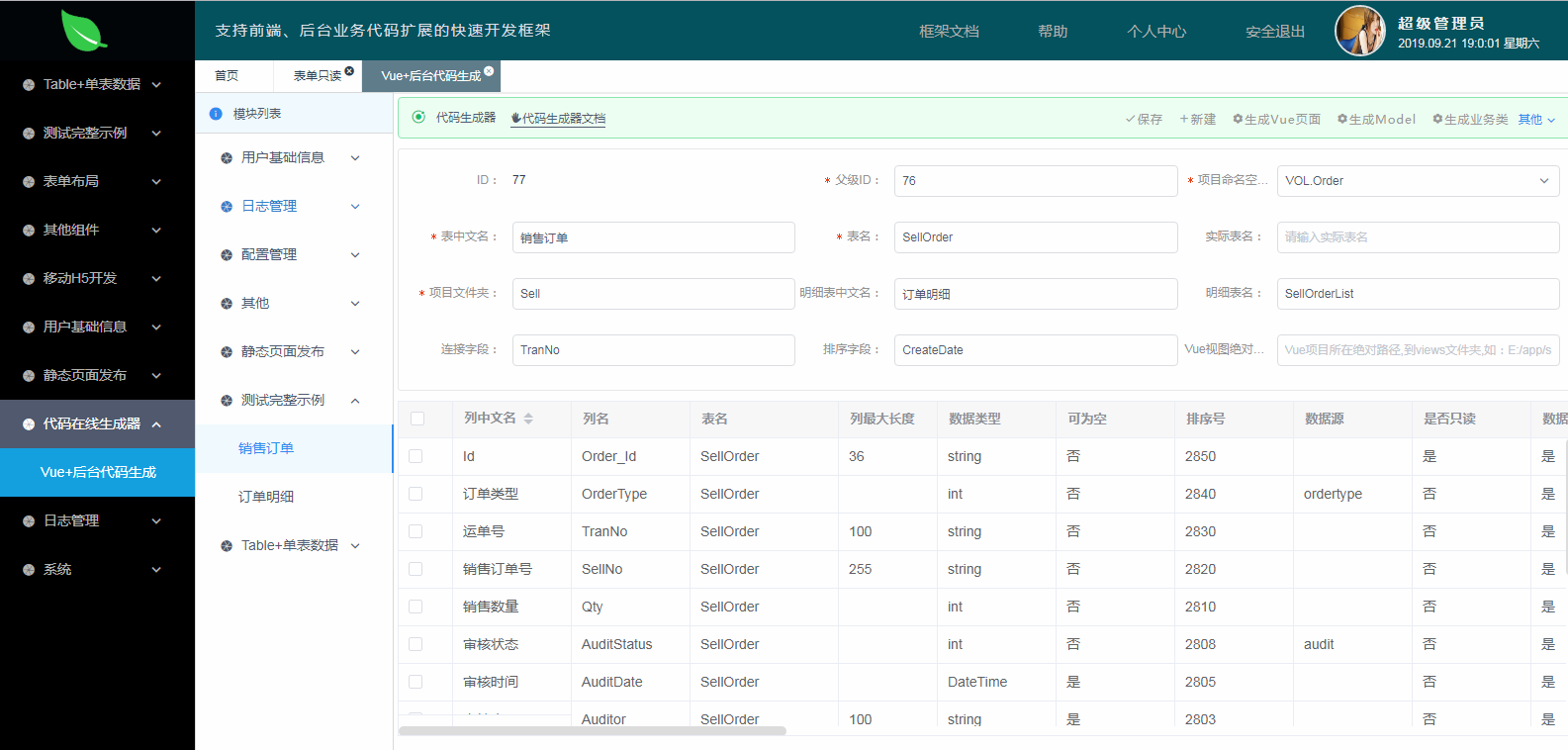The width and height of the screenshot is (1568, 750).
Task: Click the 连接字段 TranNo input
Action: (x=653, y=350)
